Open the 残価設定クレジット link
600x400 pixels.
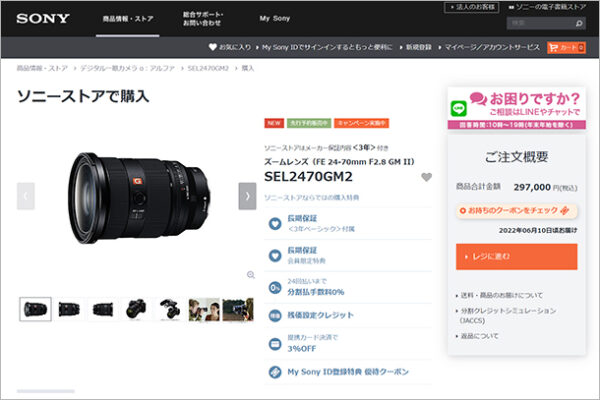coord(320,315)
